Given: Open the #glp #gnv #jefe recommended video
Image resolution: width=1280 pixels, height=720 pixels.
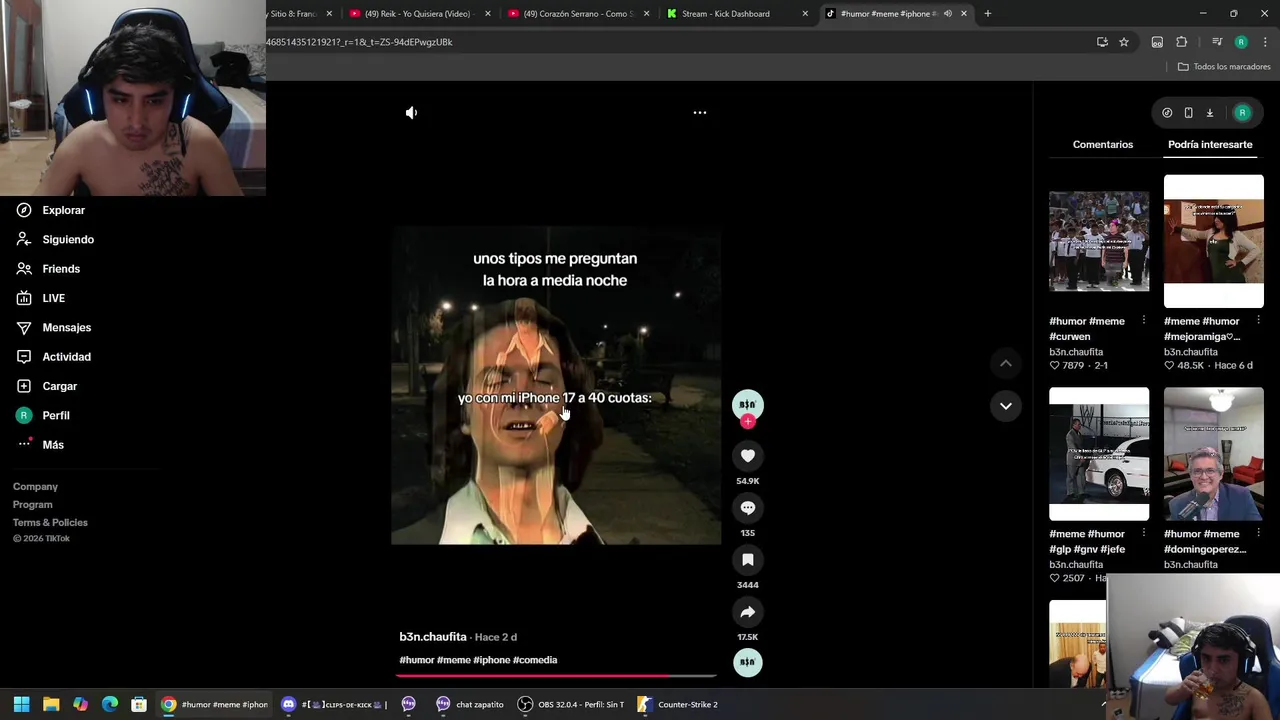Looking at the screenshot, I should tap(1099, 454).
